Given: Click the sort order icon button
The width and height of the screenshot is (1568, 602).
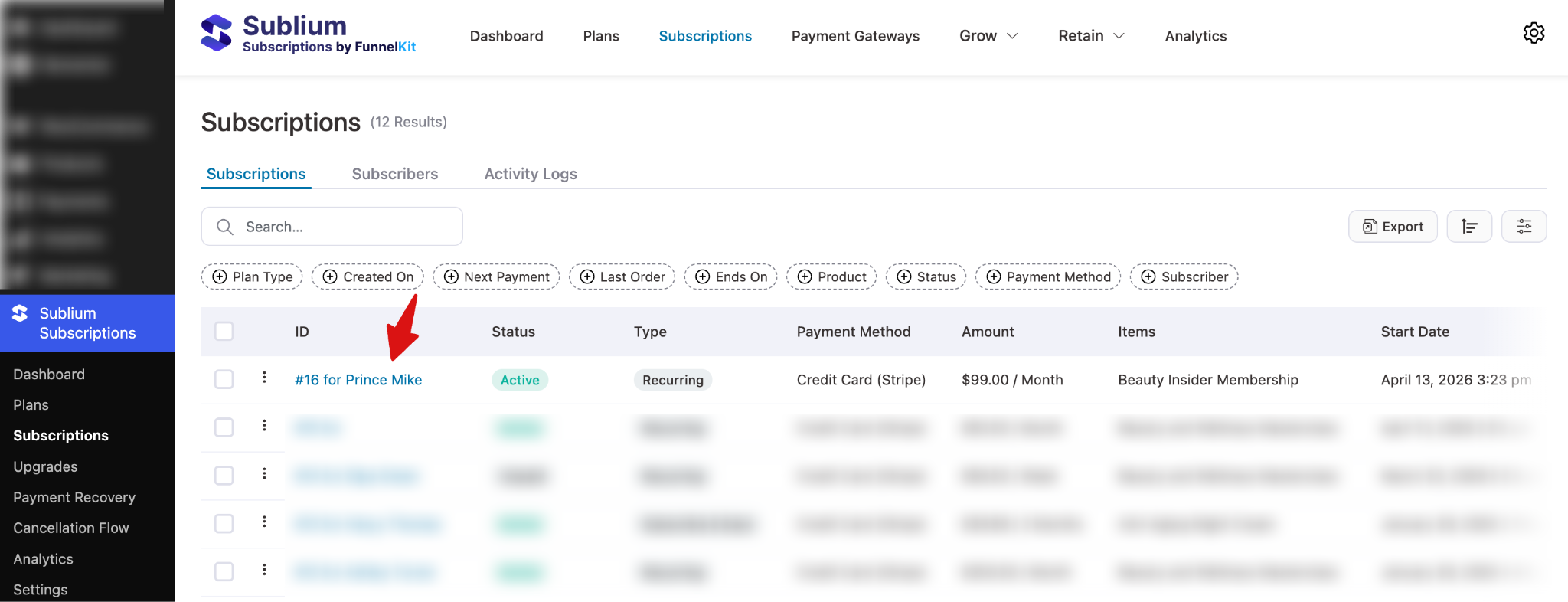Looking at the screenshot, I should click(x=1469, y=227).
